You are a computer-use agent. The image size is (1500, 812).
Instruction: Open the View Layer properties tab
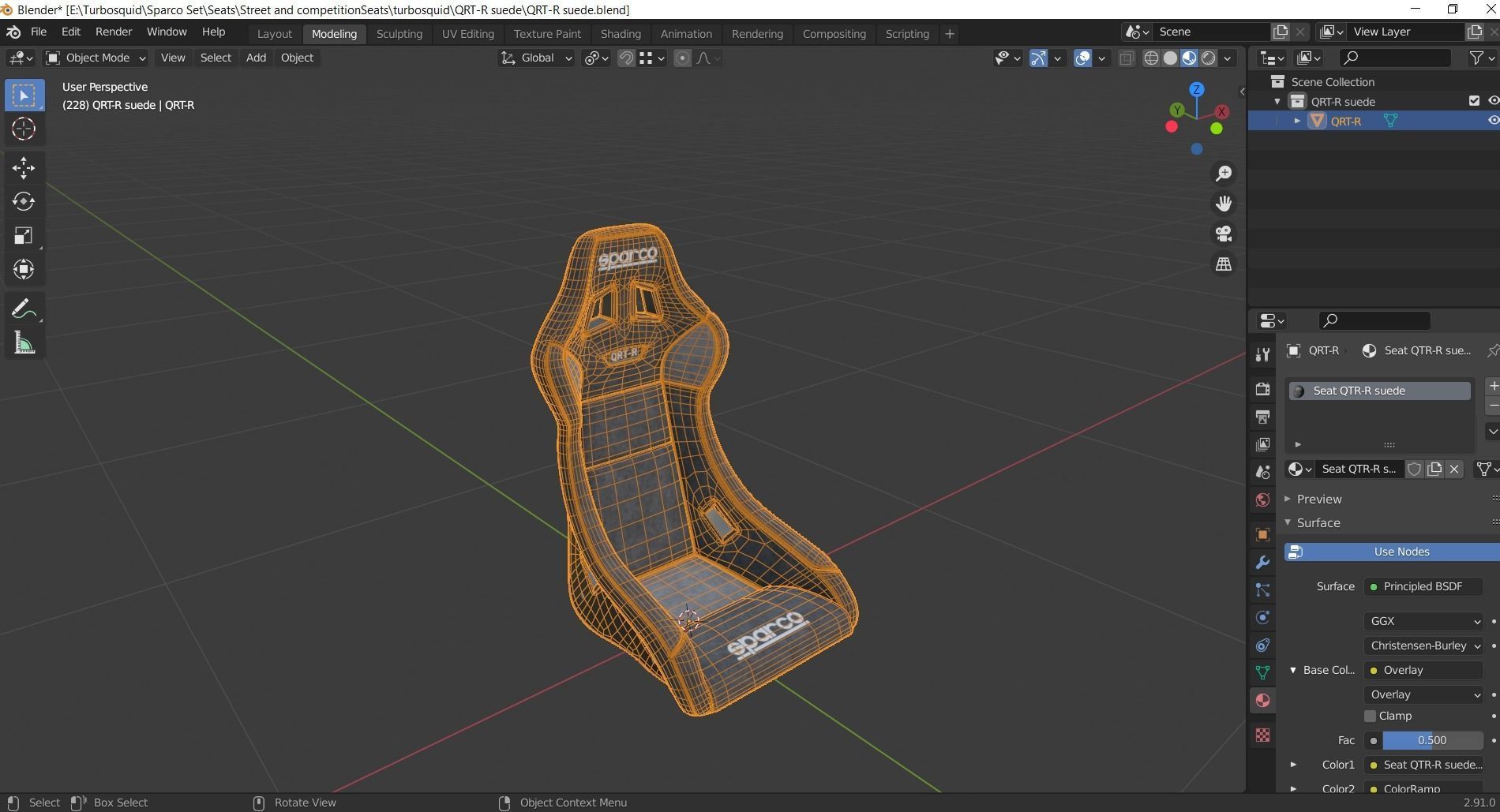pyautogui.click(x=1262, y=444)
